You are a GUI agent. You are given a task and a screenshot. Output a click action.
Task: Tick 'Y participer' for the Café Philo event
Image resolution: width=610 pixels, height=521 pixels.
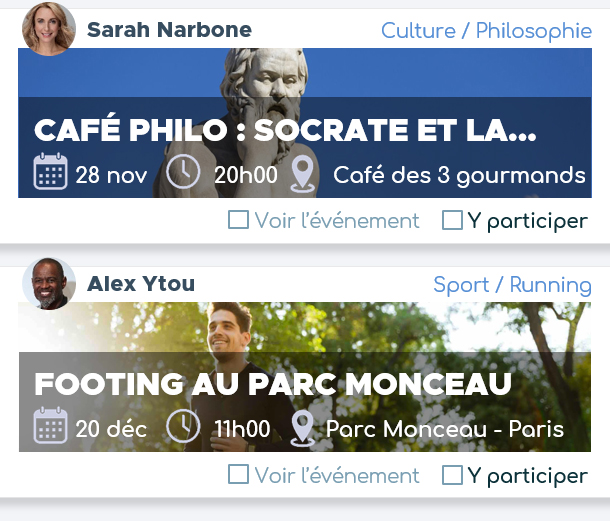[452, 220]
